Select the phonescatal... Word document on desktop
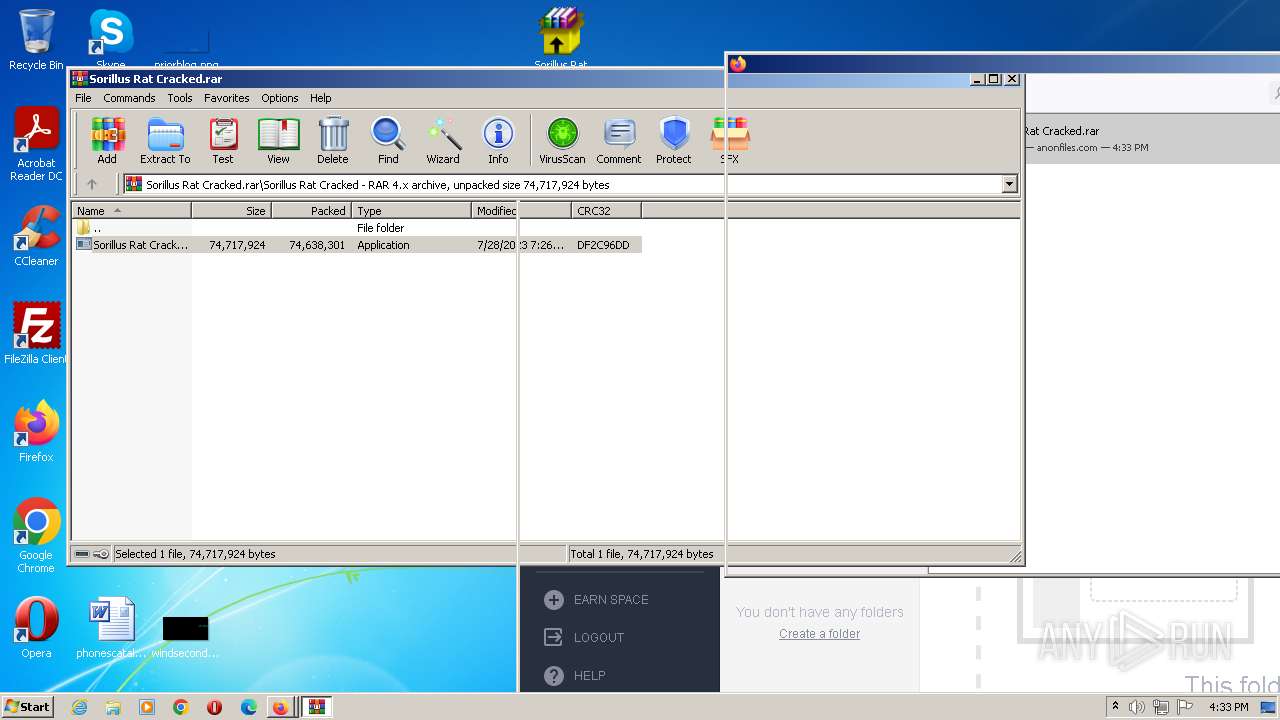Viewport: 1280px width, 720px height. coord(111,627)
